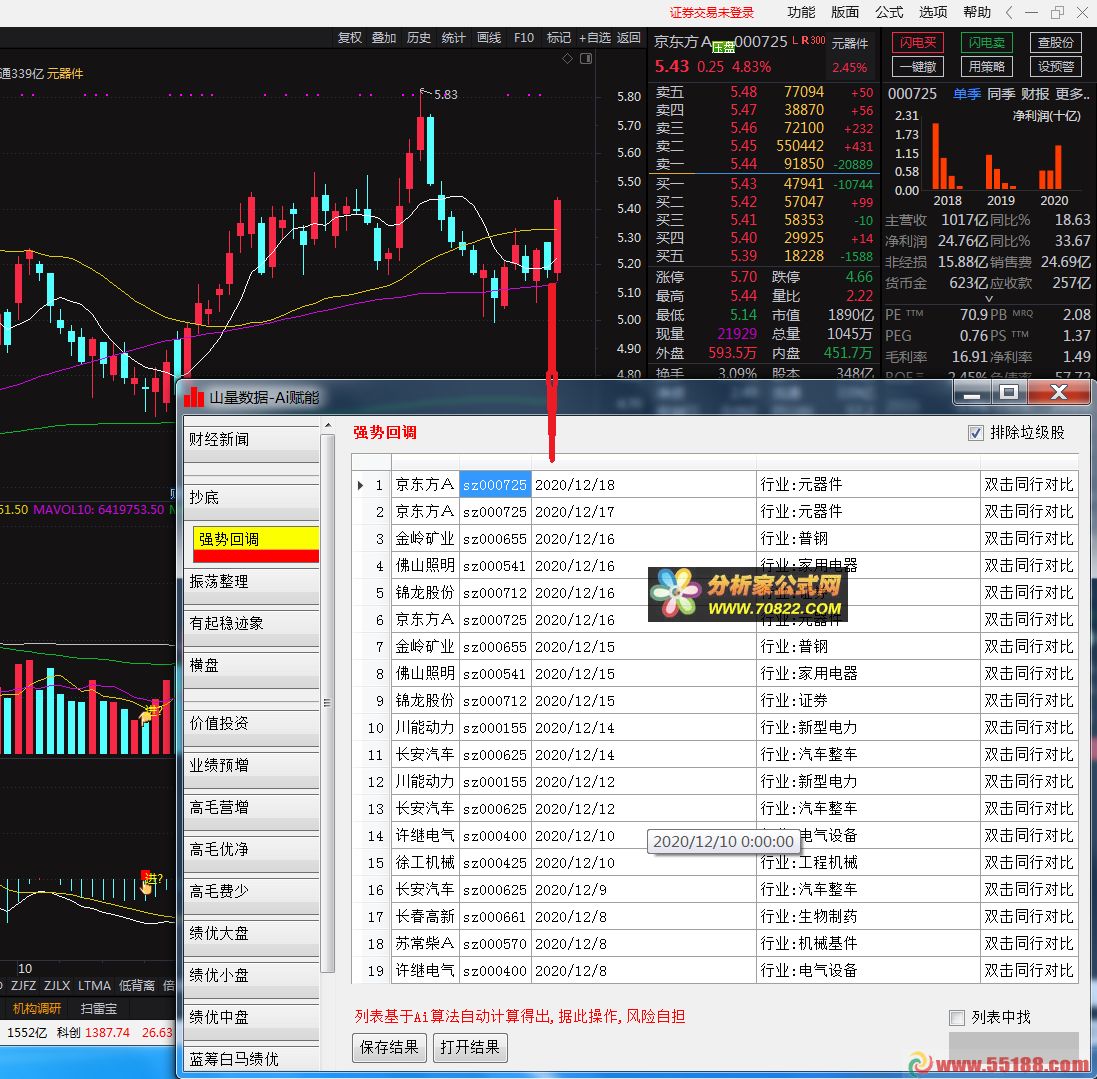Open the 公式 menu

(x=889, y=13)
